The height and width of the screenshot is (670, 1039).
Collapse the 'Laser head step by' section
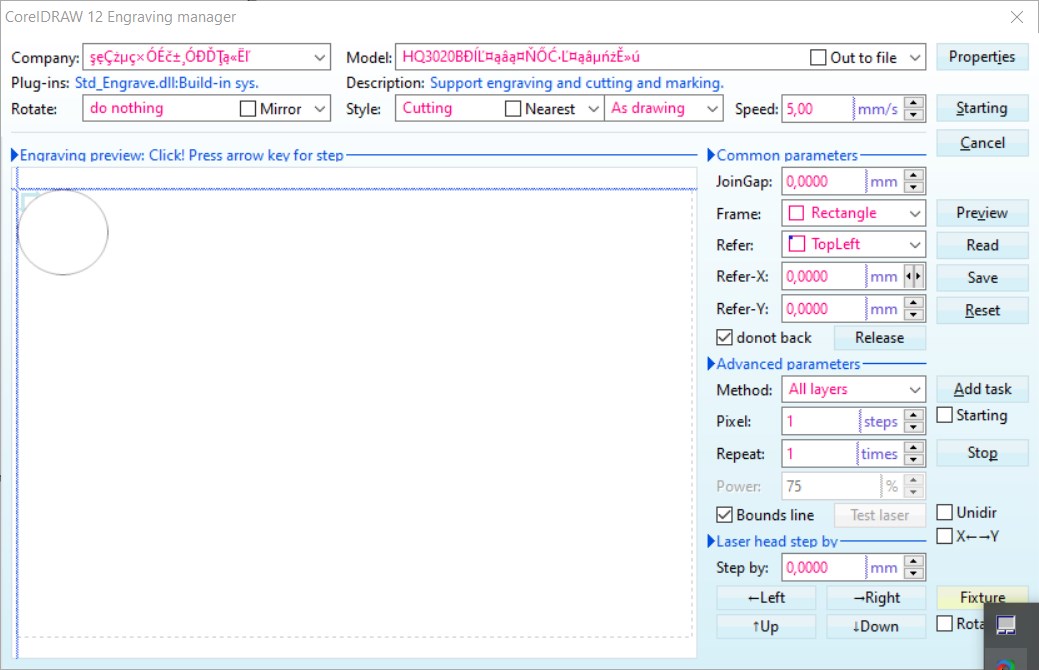711,541
